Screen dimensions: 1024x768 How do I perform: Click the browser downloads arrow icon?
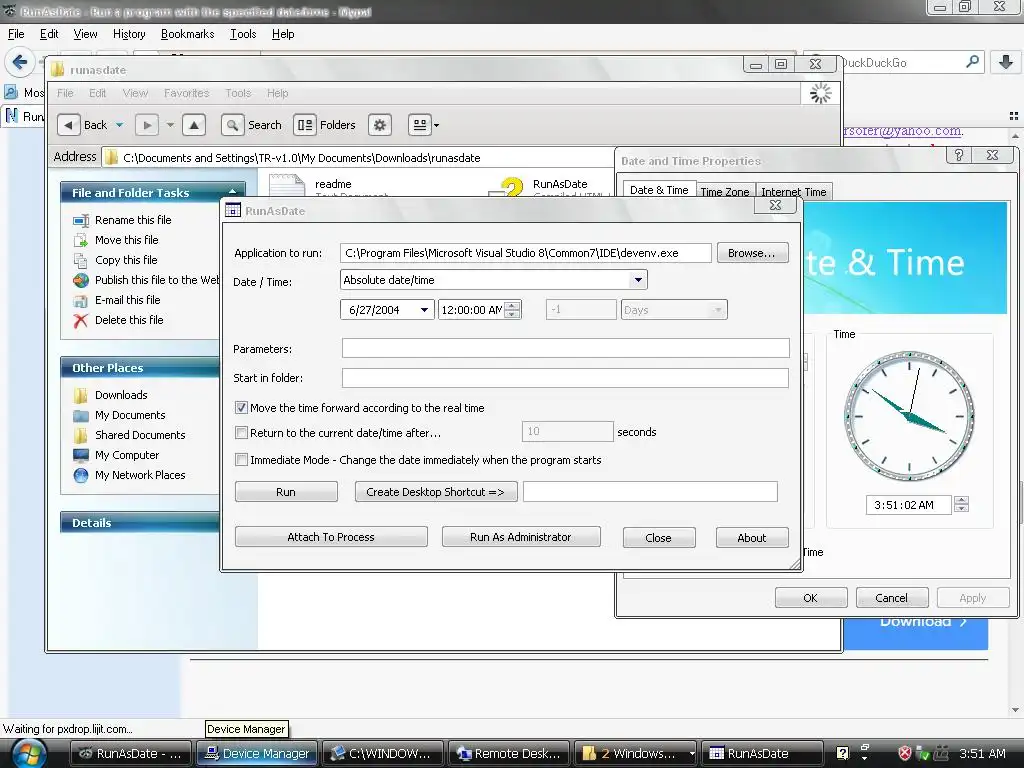point(1006,62)
